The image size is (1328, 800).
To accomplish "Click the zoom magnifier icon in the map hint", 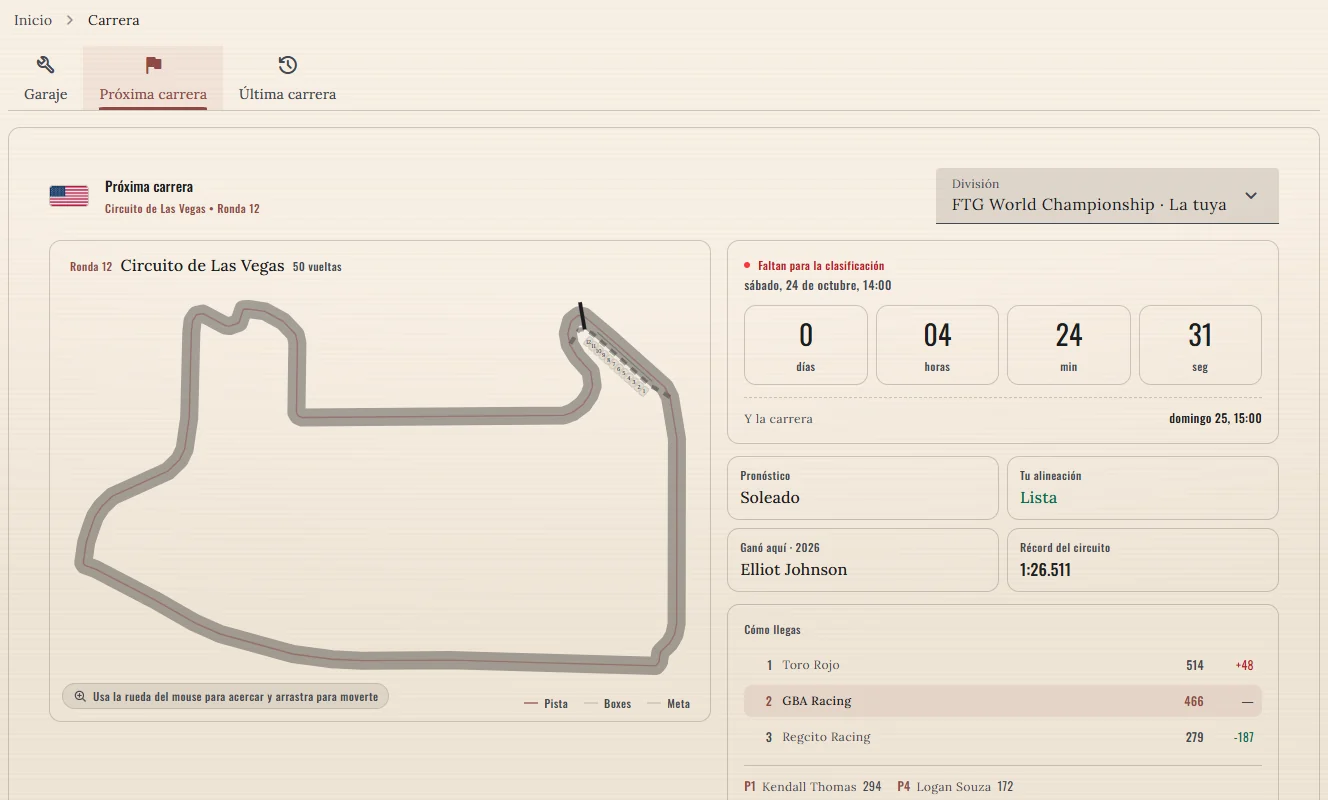I will click(x=80, y=696).
